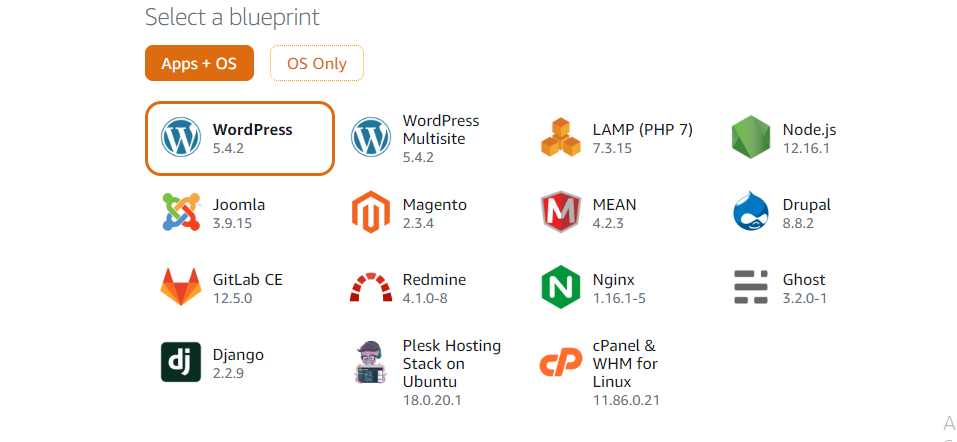Select the WordPress Multisite logo icon
This screenshot has height=442, width=957.
coord(371,137)
